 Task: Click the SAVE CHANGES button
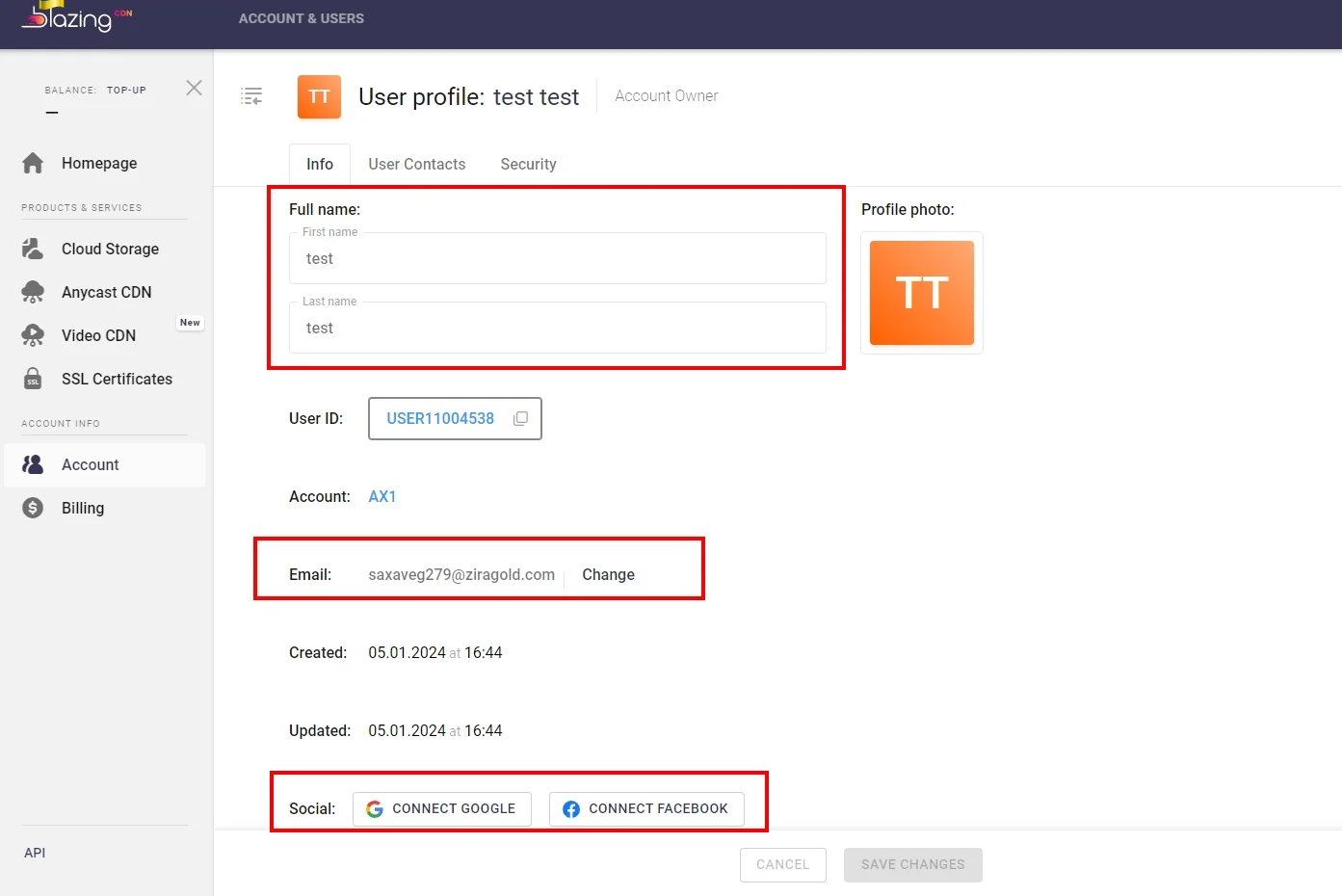913,864
